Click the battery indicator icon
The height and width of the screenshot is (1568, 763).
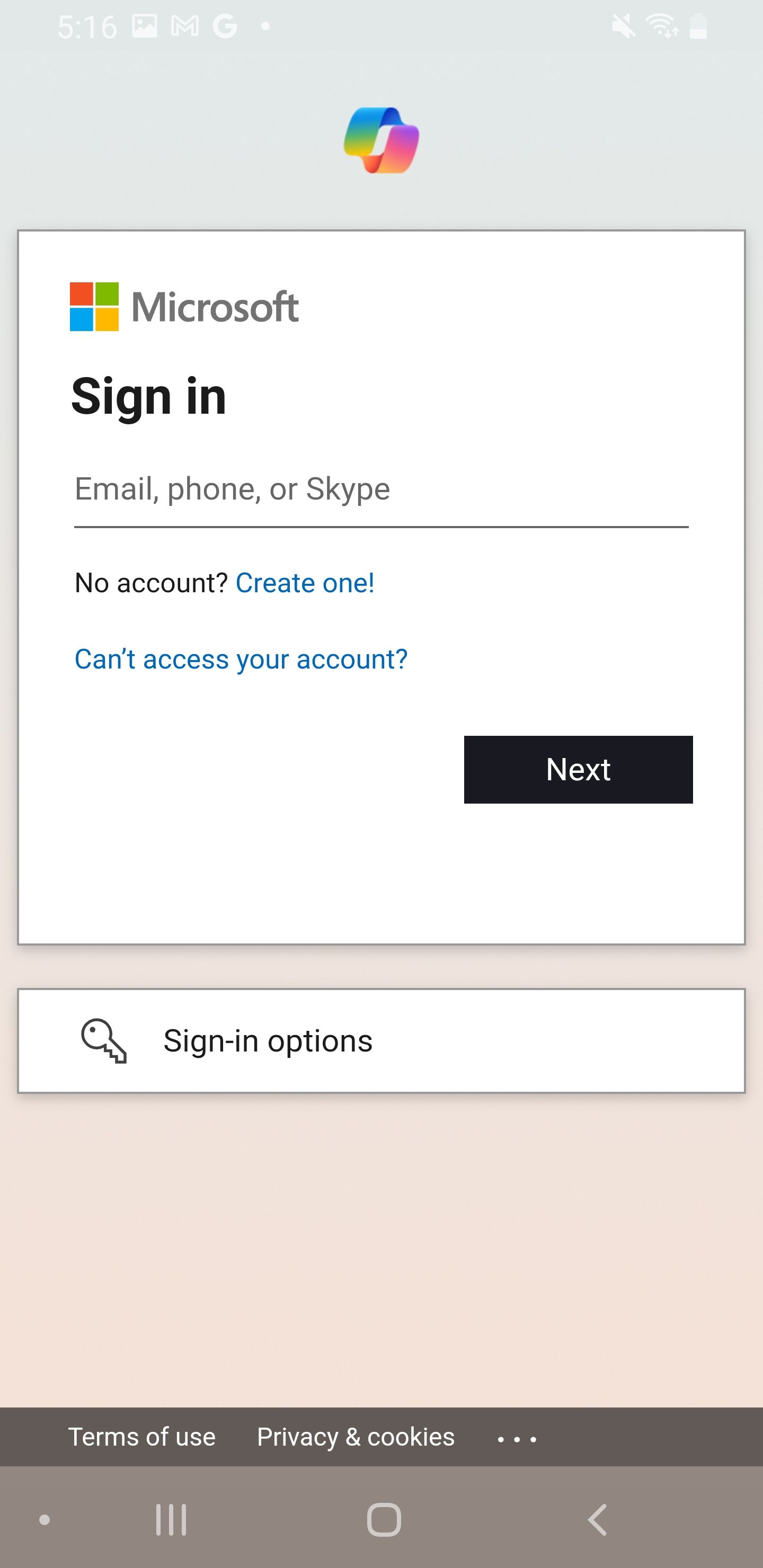[698, 24]
